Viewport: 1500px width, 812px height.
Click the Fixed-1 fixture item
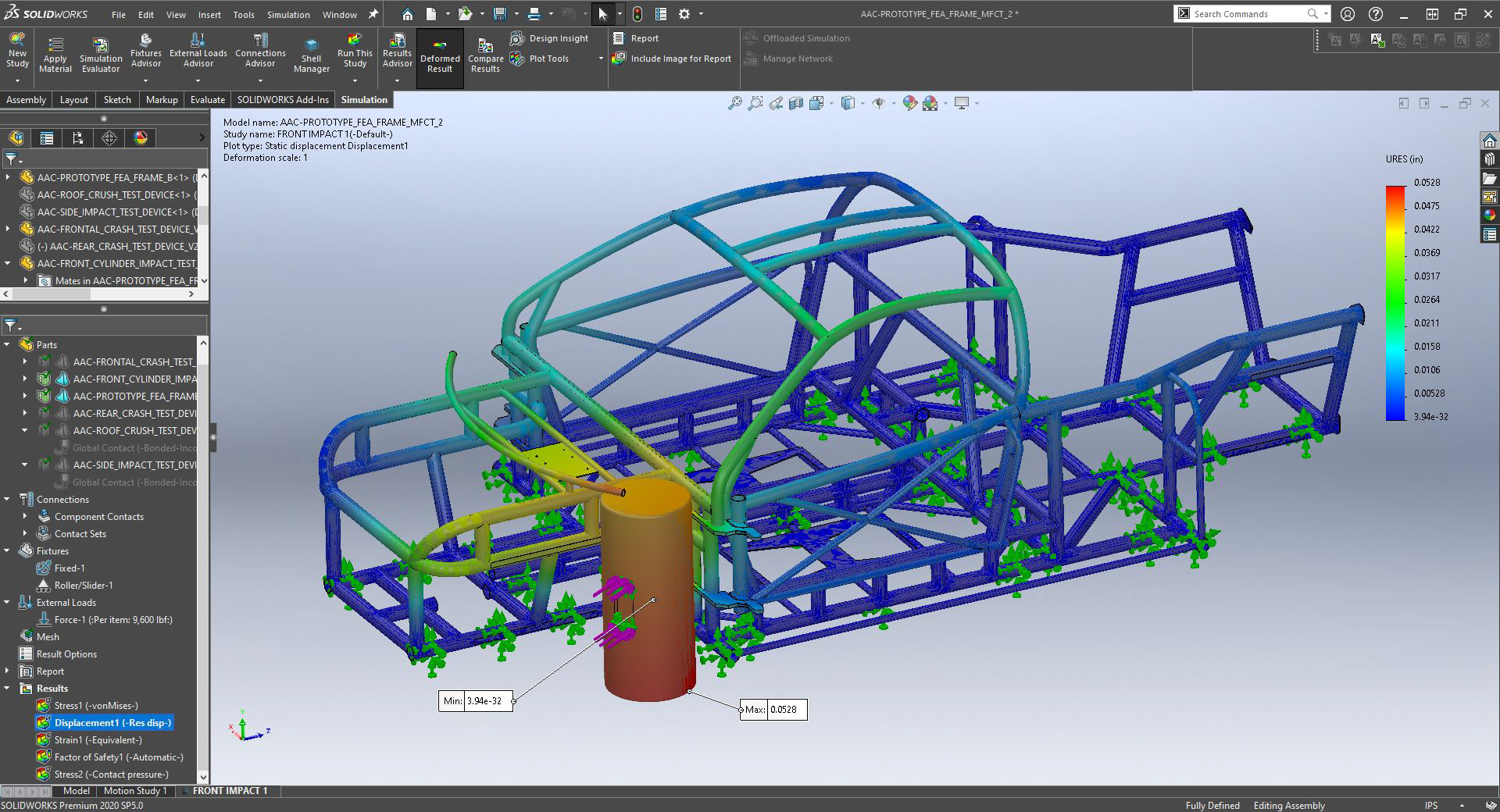click(69, 568)
